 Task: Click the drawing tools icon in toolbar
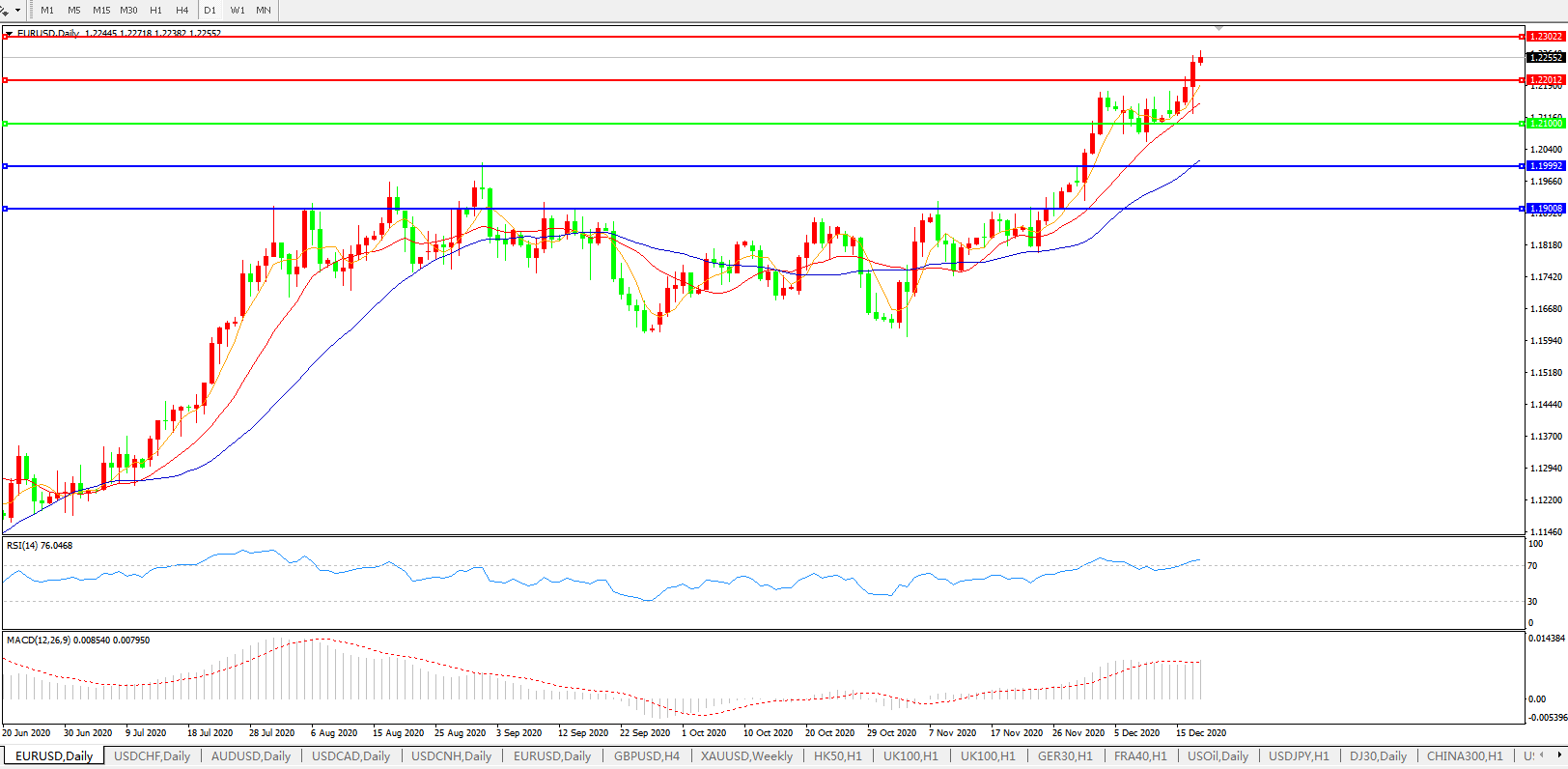pyautogui.click(x=5, y=10)
